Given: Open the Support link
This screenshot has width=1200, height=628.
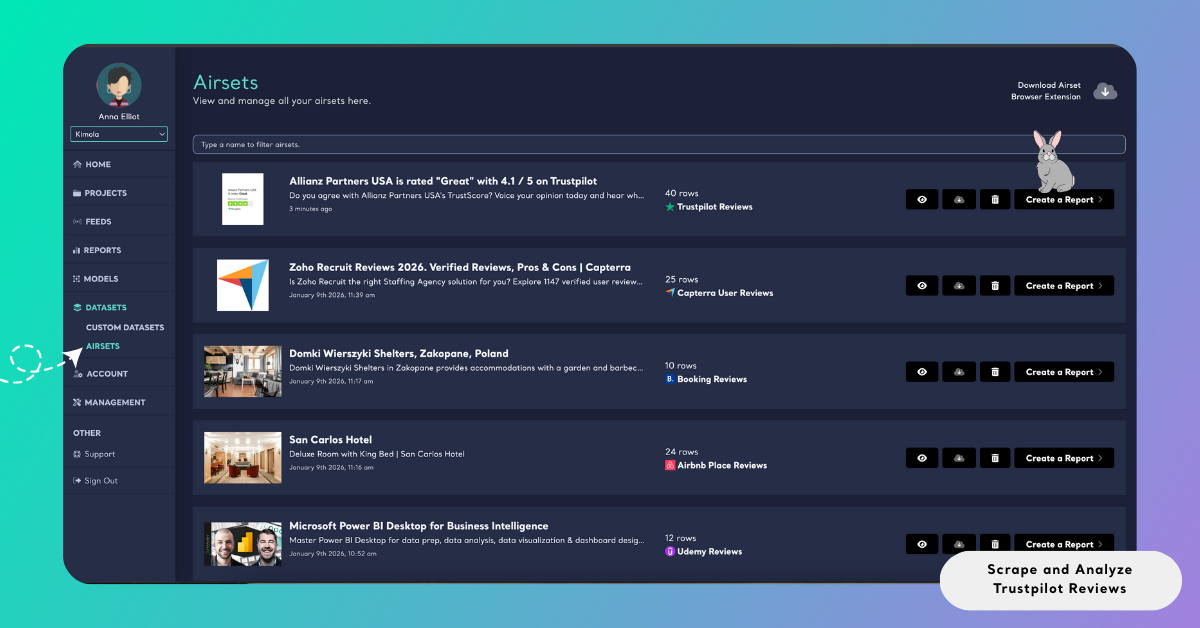Looking at the screenshot, I should [x=95, y=454].
